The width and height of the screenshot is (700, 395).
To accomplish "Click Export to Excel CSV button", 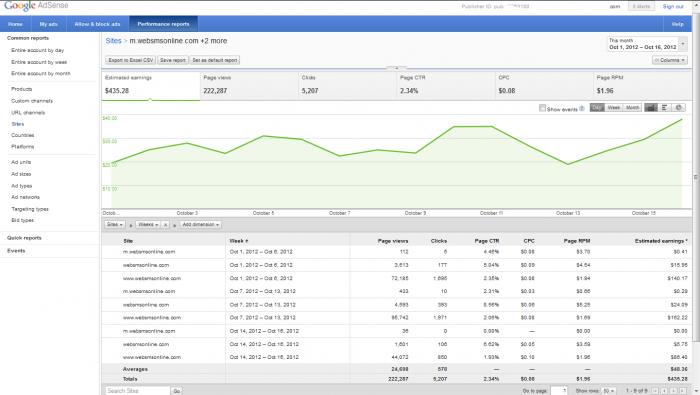I will [x=131, y=60].
